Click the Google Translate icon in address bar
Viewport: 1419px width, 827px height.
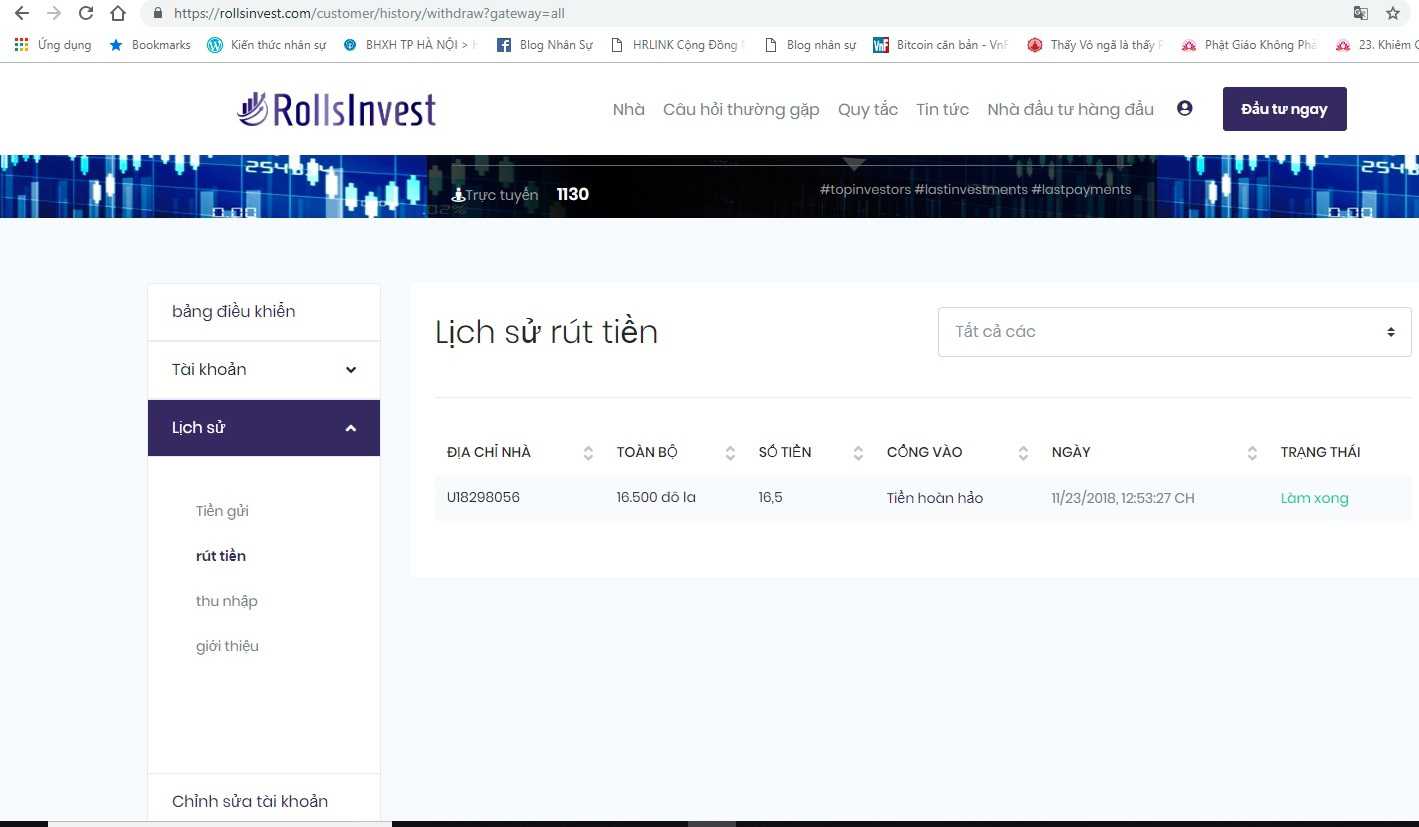(1360, 14)
